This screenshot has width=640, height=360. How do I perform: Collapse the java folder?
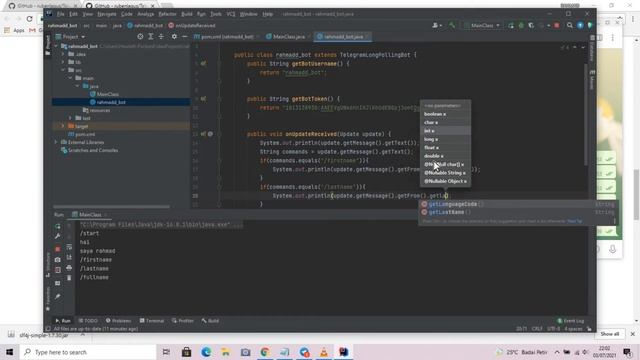[x=78, y=86]
